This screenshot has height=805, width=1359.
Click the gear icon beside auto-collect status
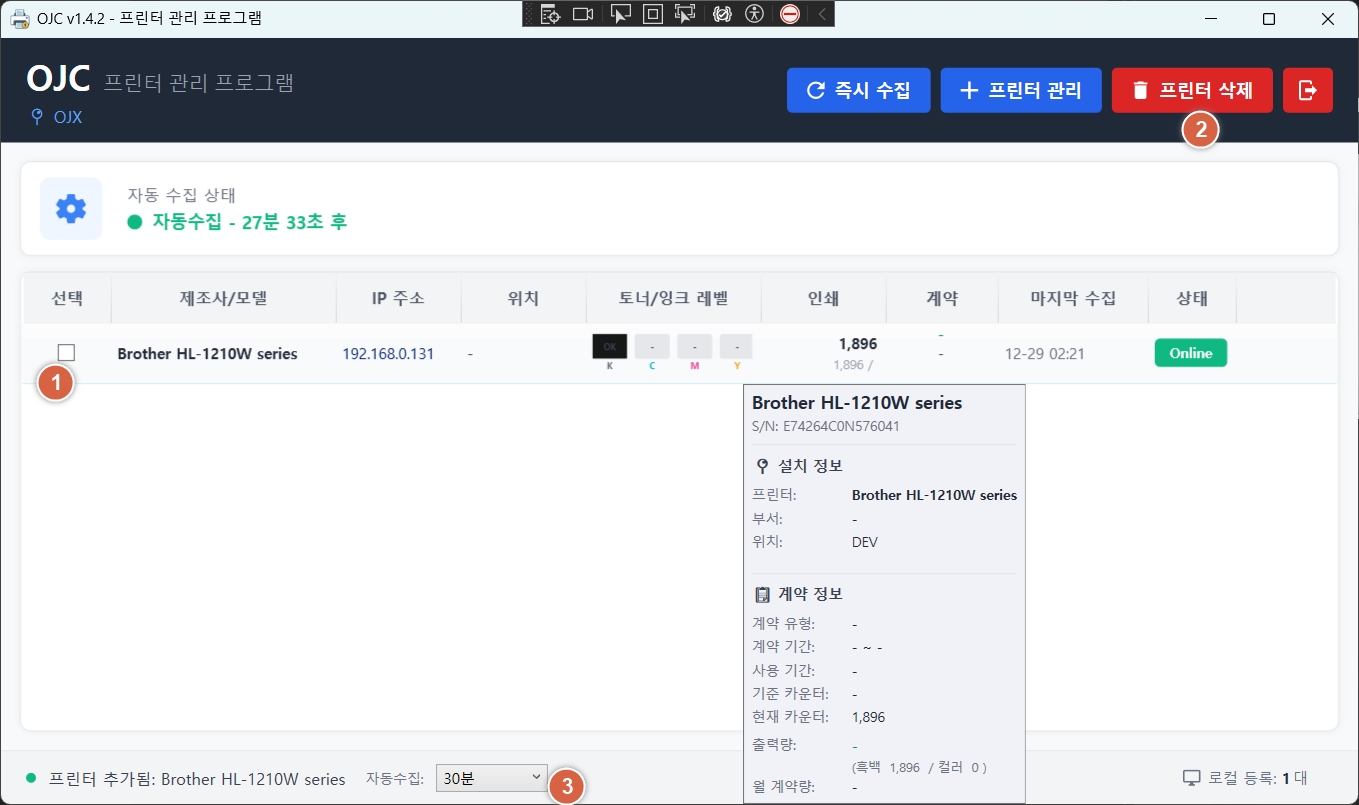click(x=71, y=208)
